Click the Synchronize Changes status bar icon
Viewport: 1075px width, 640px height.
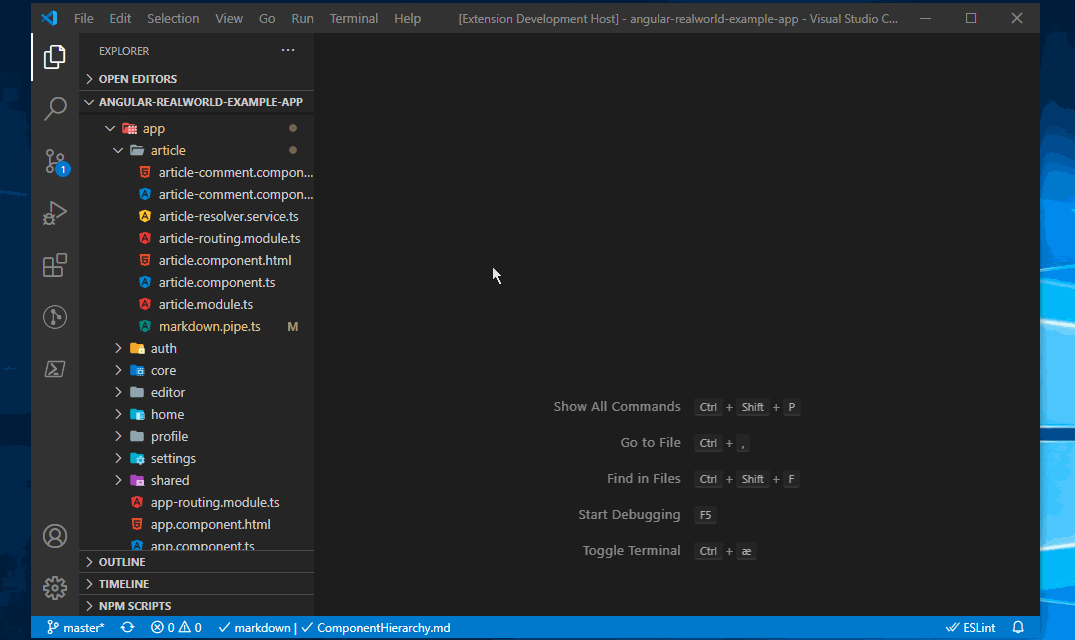pos(127,627)
